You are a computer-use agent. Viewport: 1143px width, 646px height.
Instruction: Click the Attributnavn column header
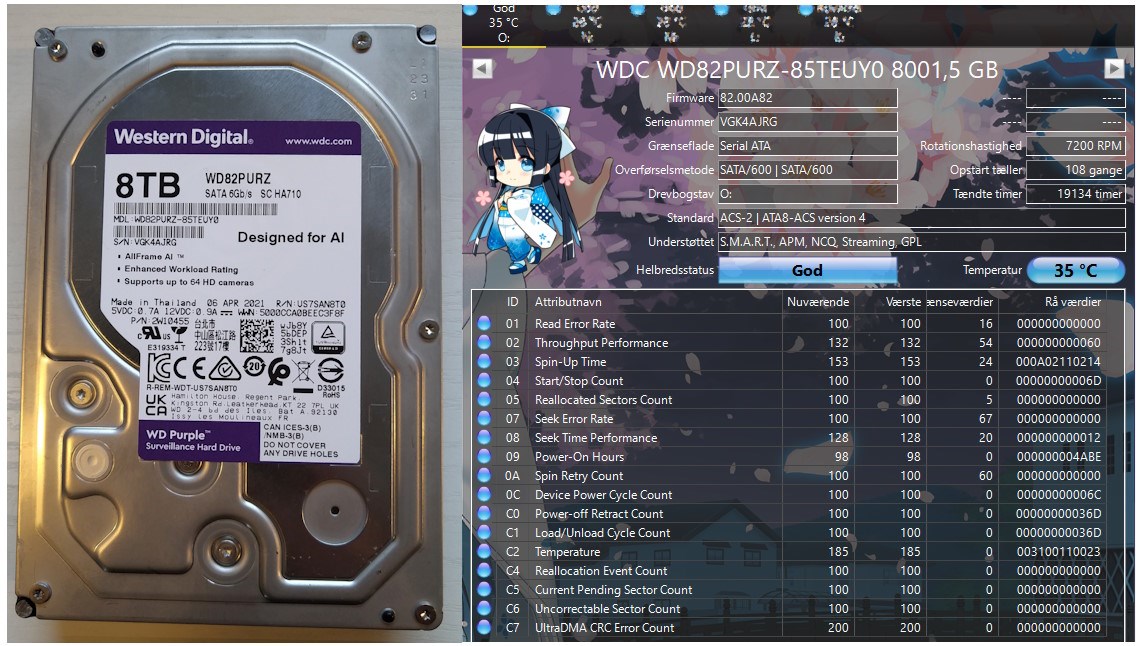tap(569, 302)
